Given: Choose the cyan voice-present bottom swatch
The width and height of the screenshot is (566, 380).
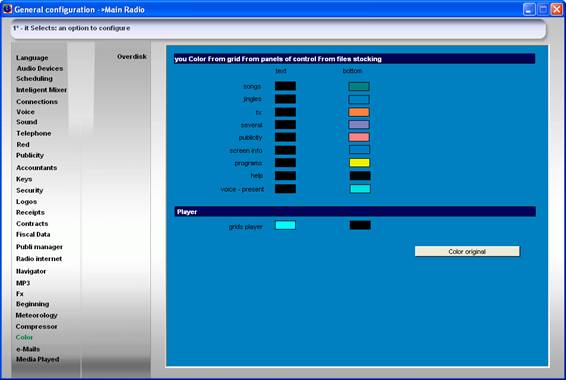Looking at the screenshot, I should click(360, 188).
